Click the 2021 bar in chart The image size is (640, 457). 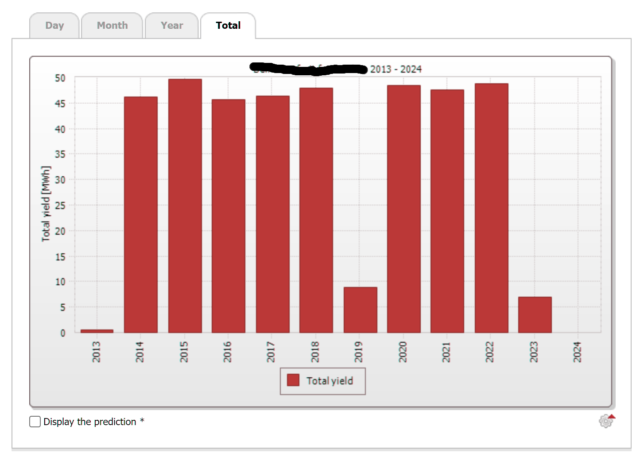click(447, 211)
